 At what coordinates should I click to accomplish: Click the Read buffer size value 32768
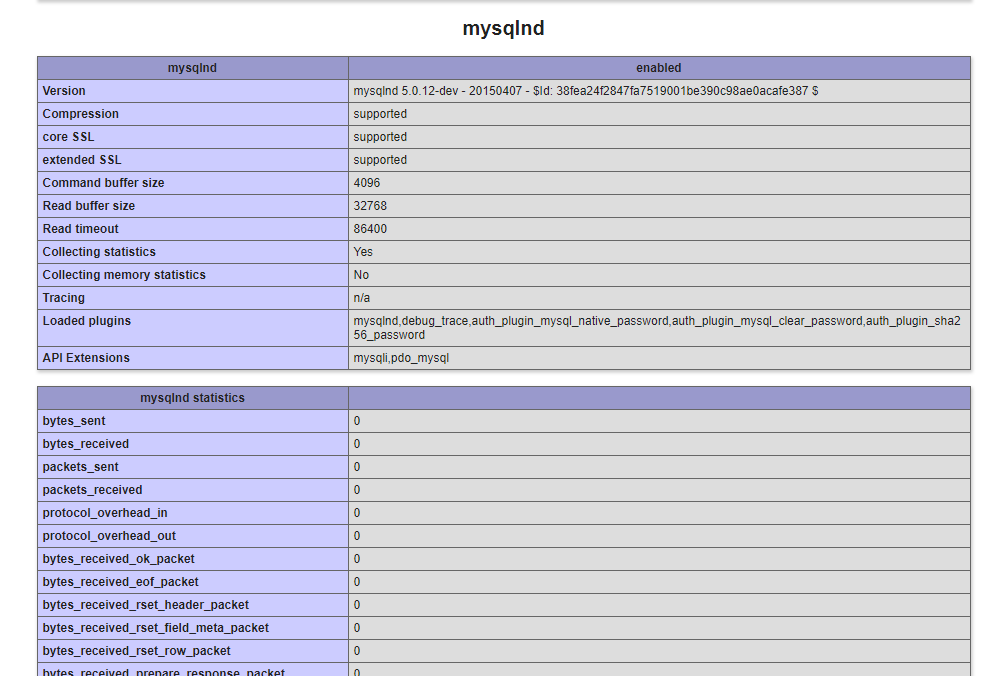click(370, 206)
